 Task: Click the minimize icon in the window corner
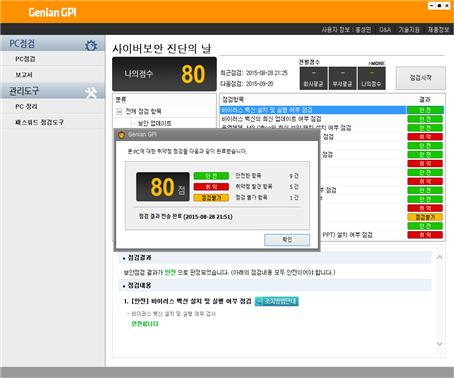pyautogui.click(x=431, y=6)
